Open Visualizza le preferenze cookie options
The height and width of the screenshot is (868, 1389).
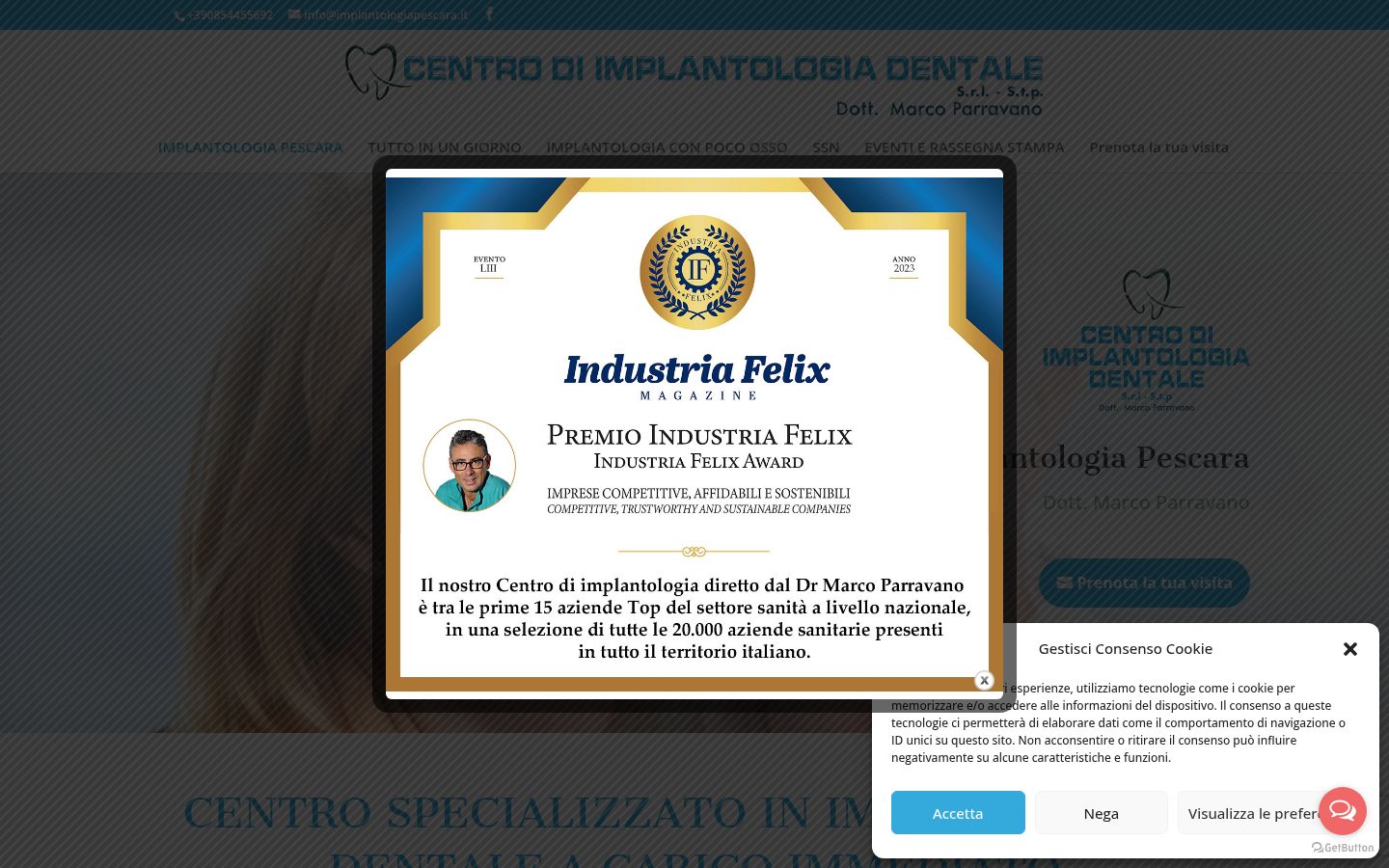(1249, 813)
